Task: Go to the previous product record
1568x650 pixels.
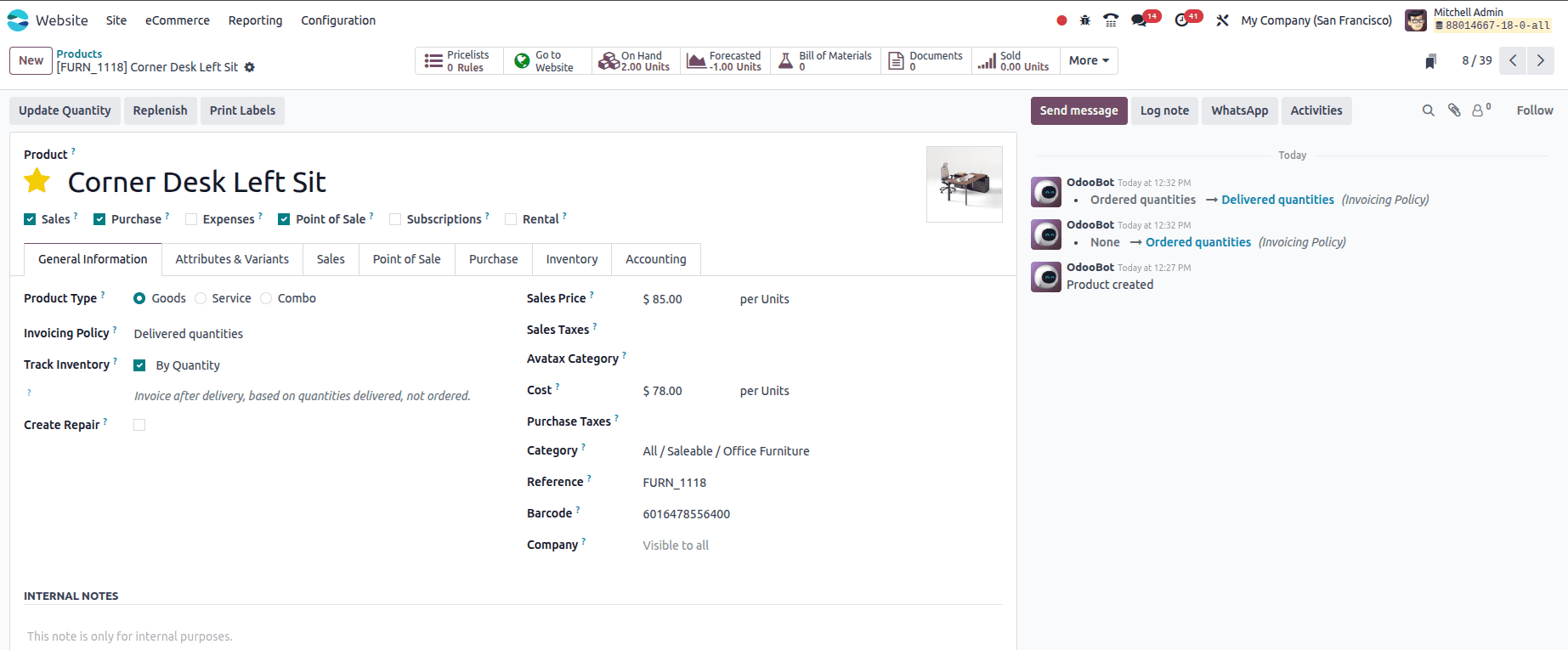Action: pyautogui.click(x=1513, y=61)
